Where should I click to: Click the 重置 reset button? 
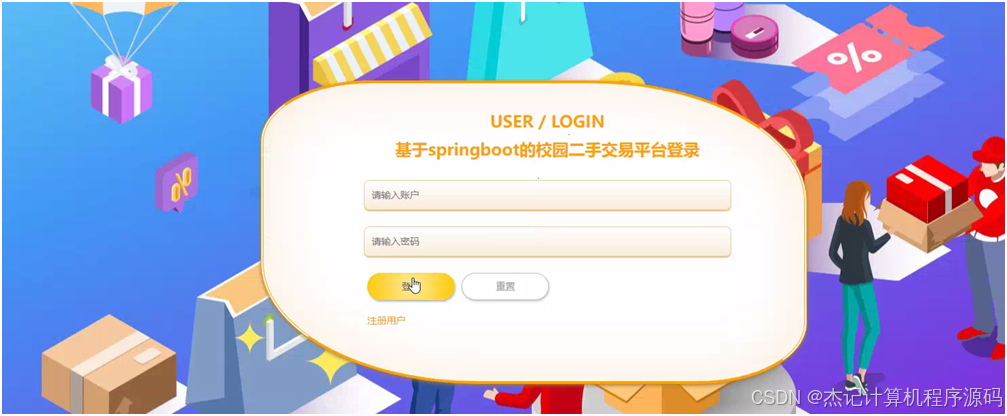[505, 286]
